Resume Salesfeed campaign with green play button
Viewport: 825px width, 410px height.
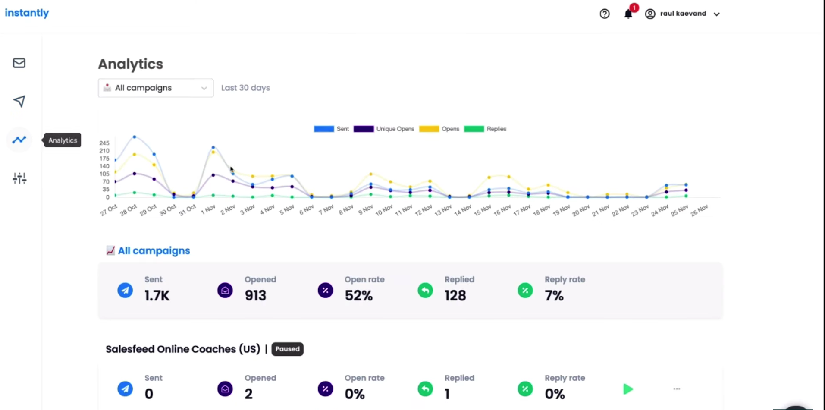pyautogui.click(x=628, y=388)
